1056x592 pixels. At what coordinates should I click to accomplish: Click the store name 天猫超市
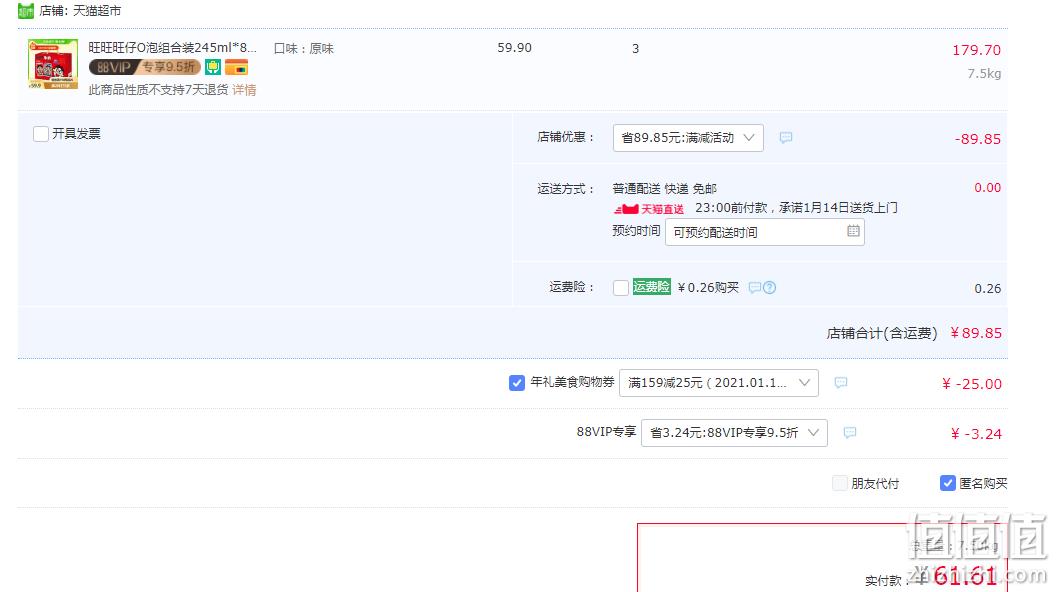(x=97, y=11)
